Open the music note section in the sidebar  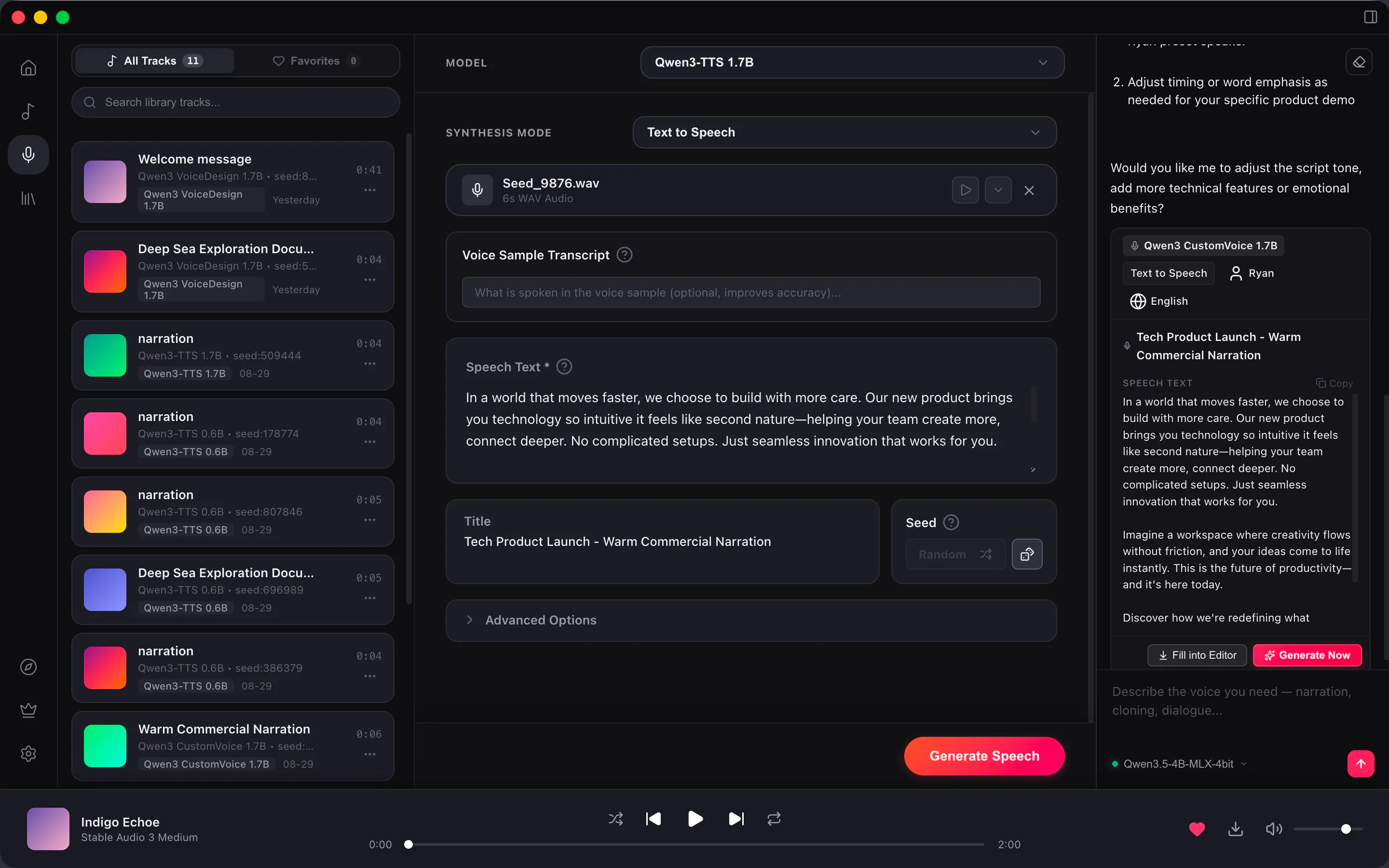(28, 111)
